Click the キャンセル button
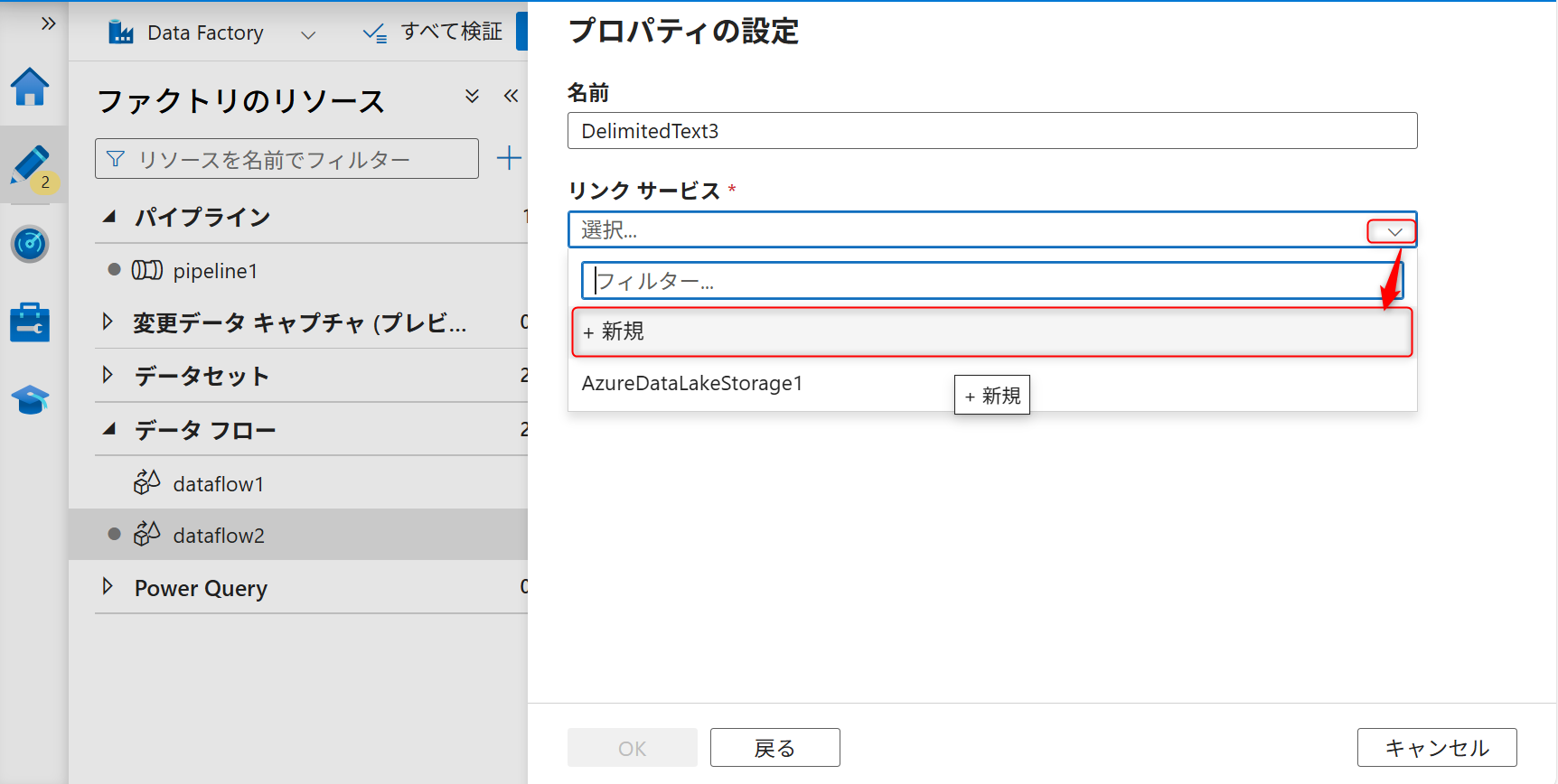The image size is (1558, 784). tap(1437, 748)
